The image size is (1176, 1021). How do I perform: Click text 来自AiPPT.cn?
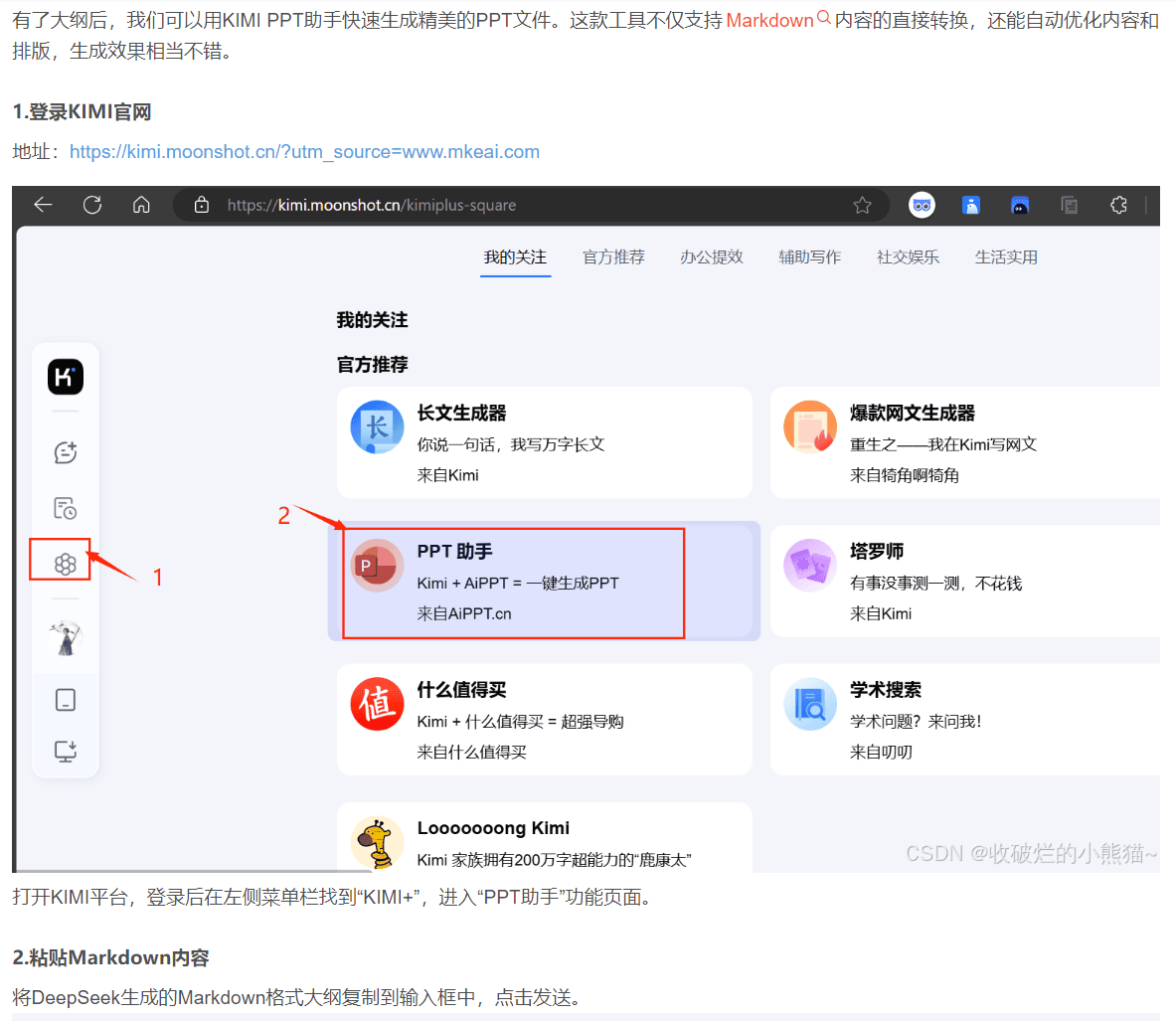[x=464, y=613]
